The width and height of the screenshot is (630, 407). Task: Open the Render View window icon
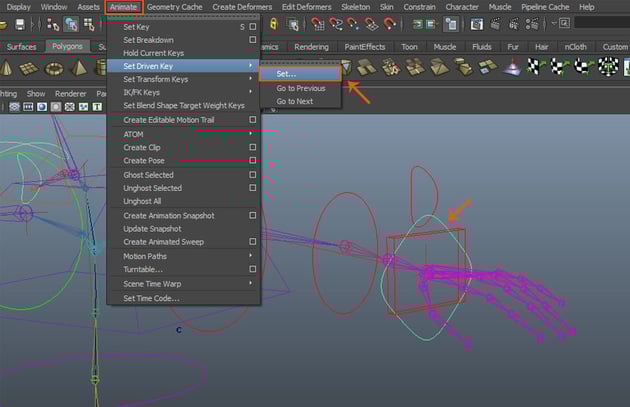pyautogui.click(x=477, y=24)
